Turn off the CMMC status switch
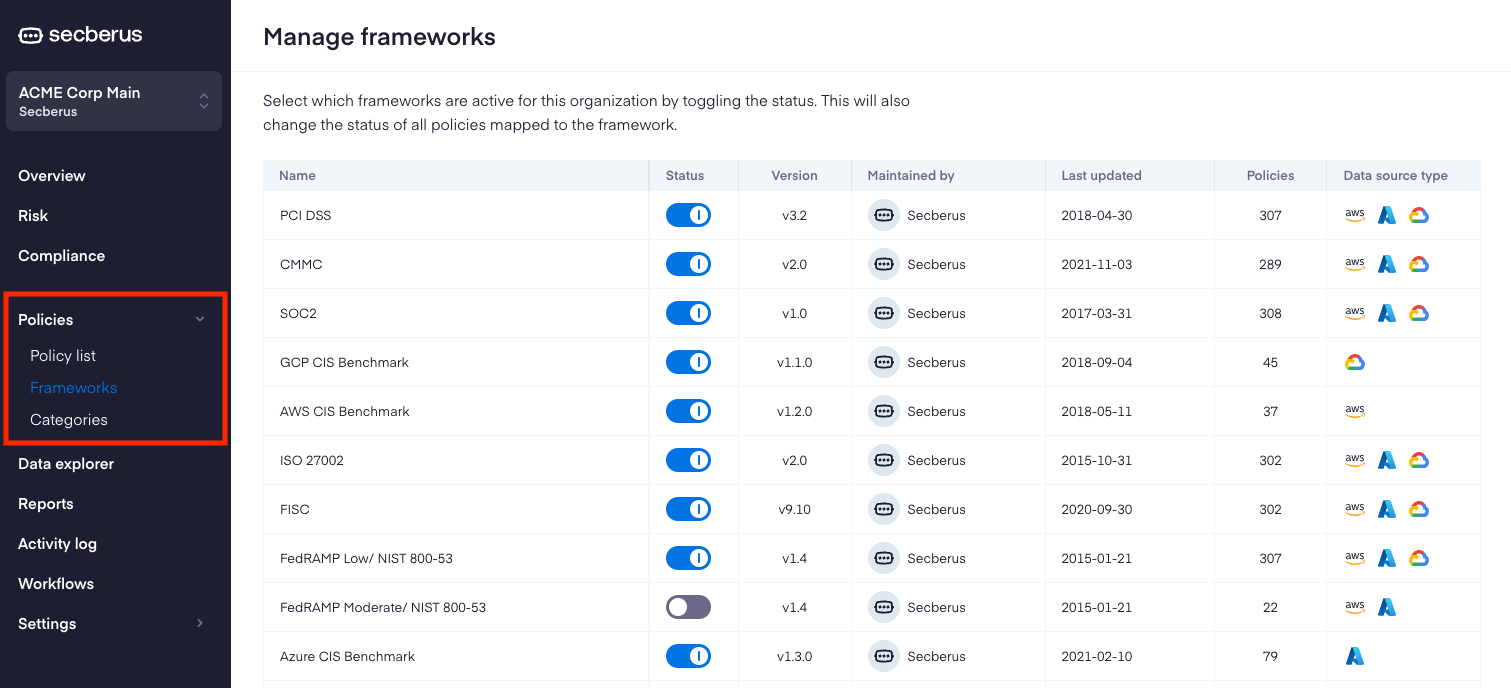 (x=688, y=264)
